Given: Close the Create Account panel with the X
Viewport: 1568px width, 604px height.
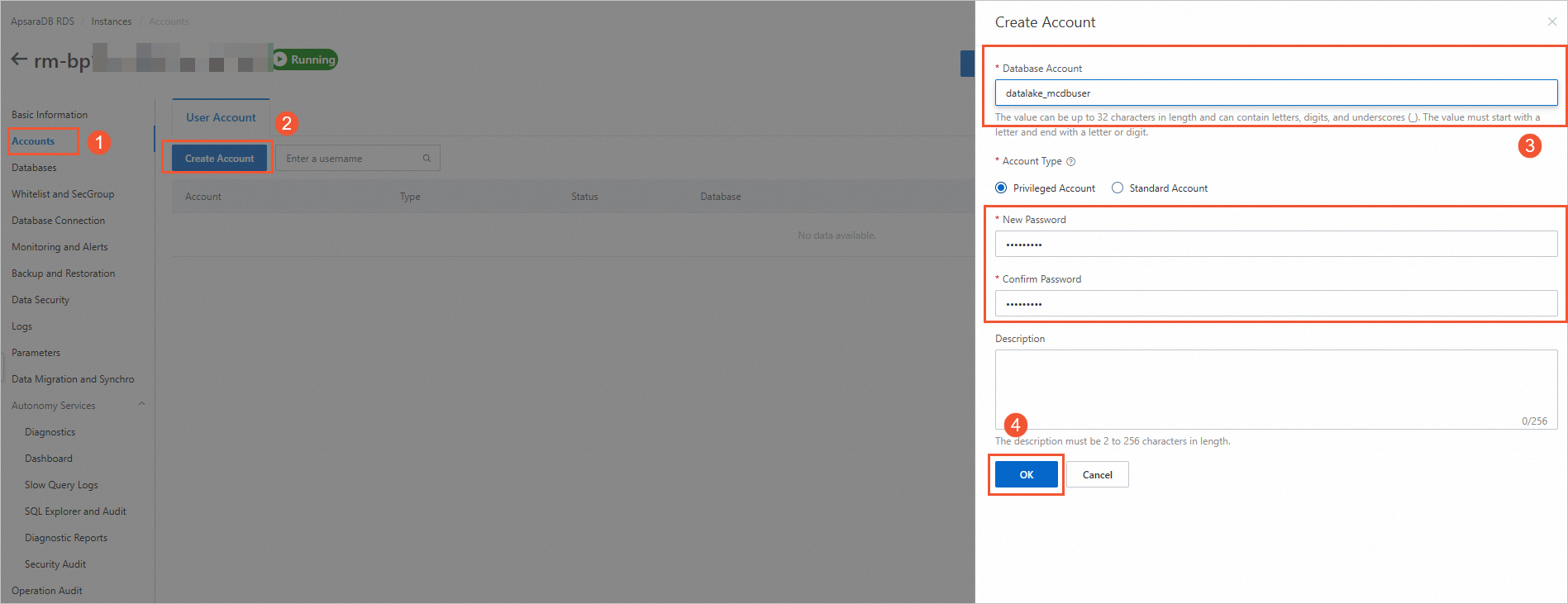Looking at the screenshot, I should pos(1551,21).
